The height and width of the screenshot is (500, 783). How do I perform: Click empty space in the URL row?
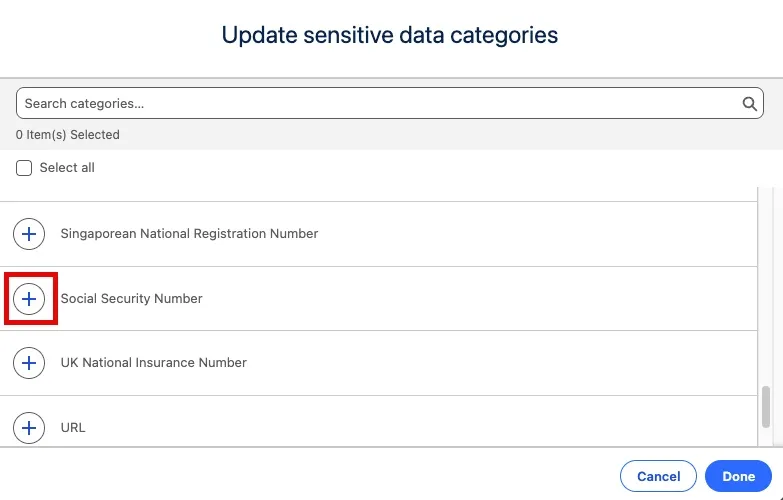click(419, 428)
